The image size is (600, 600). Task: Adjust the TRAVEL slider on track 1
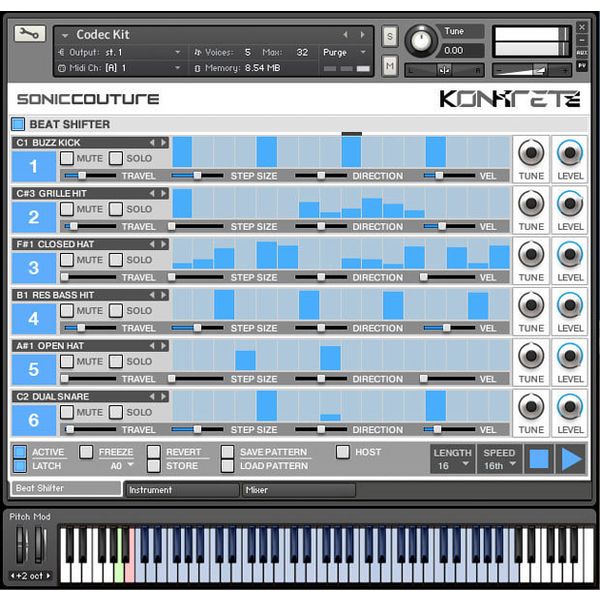tap(90, 176)
